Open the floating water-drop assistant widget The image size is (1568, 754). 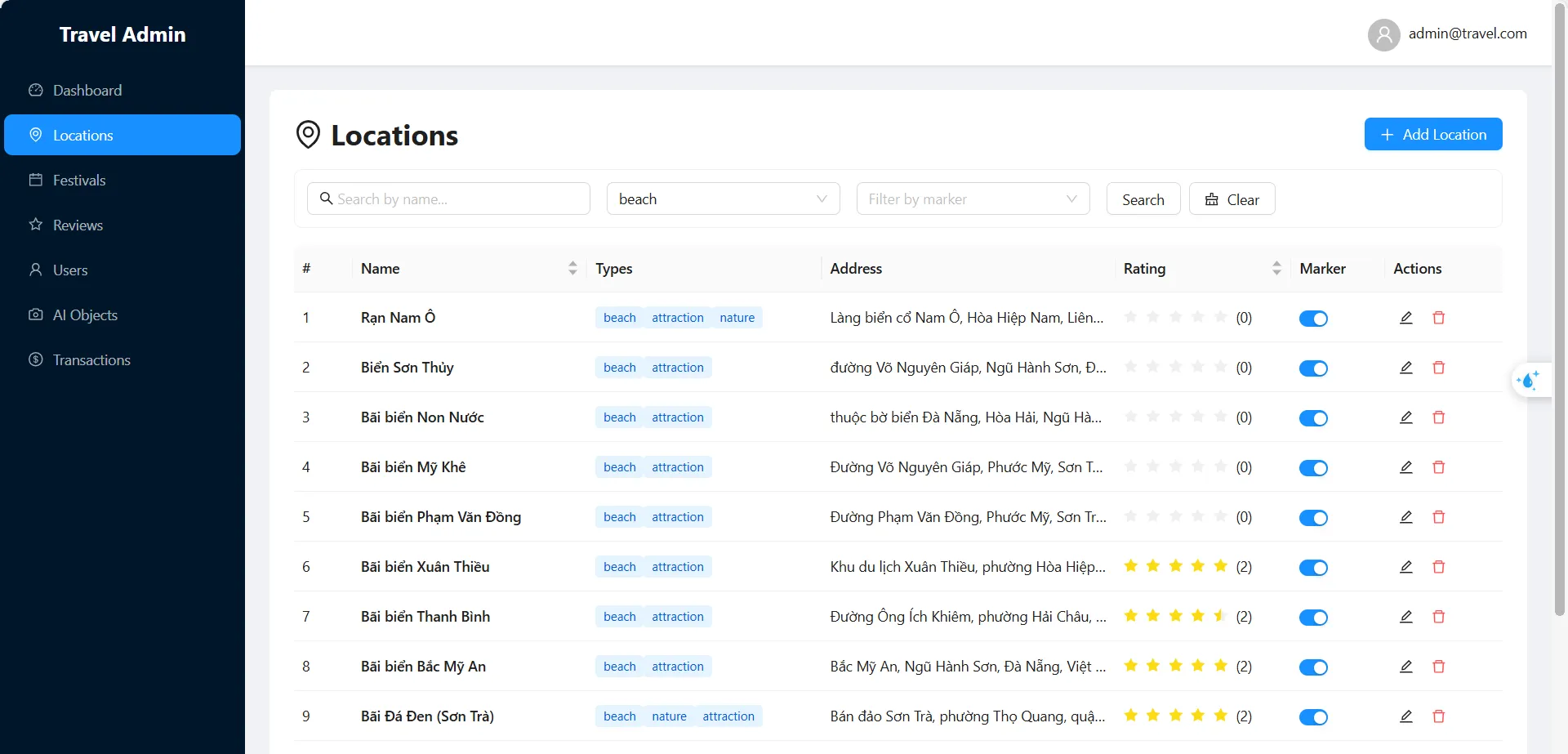[x=1529, y=380]
